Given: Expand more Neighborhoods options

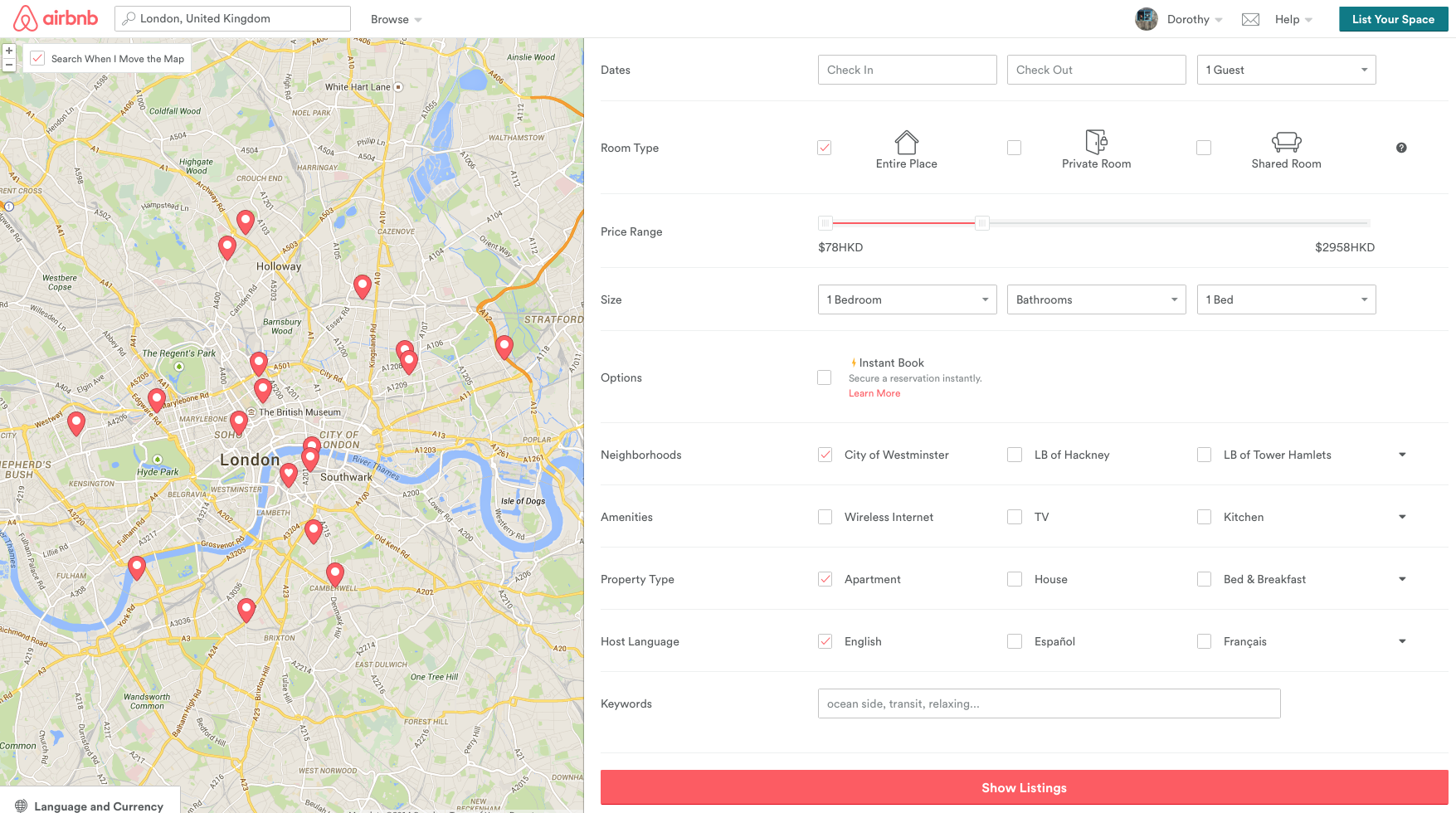Looking at the screenshot, I should click(1402, 455).
